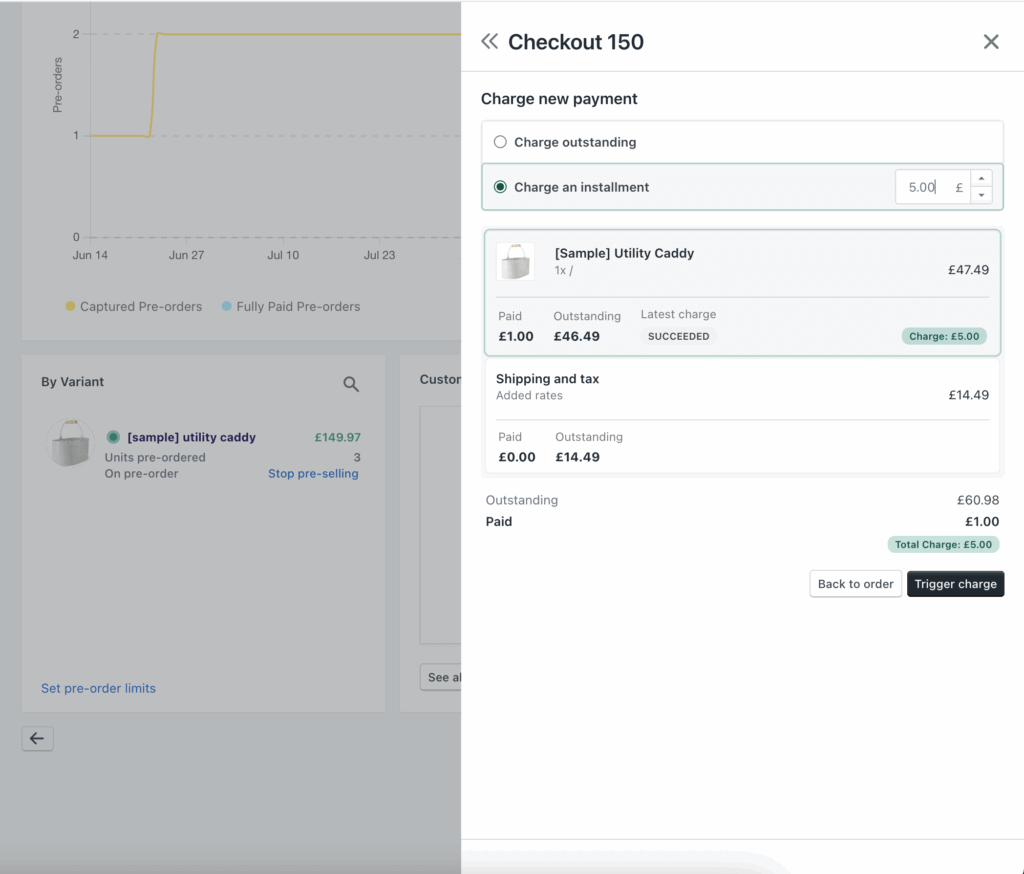1024x874 pixels.
Task: Toggle Captured Pre-orders legend dot
Action: [x=70, y=306]
